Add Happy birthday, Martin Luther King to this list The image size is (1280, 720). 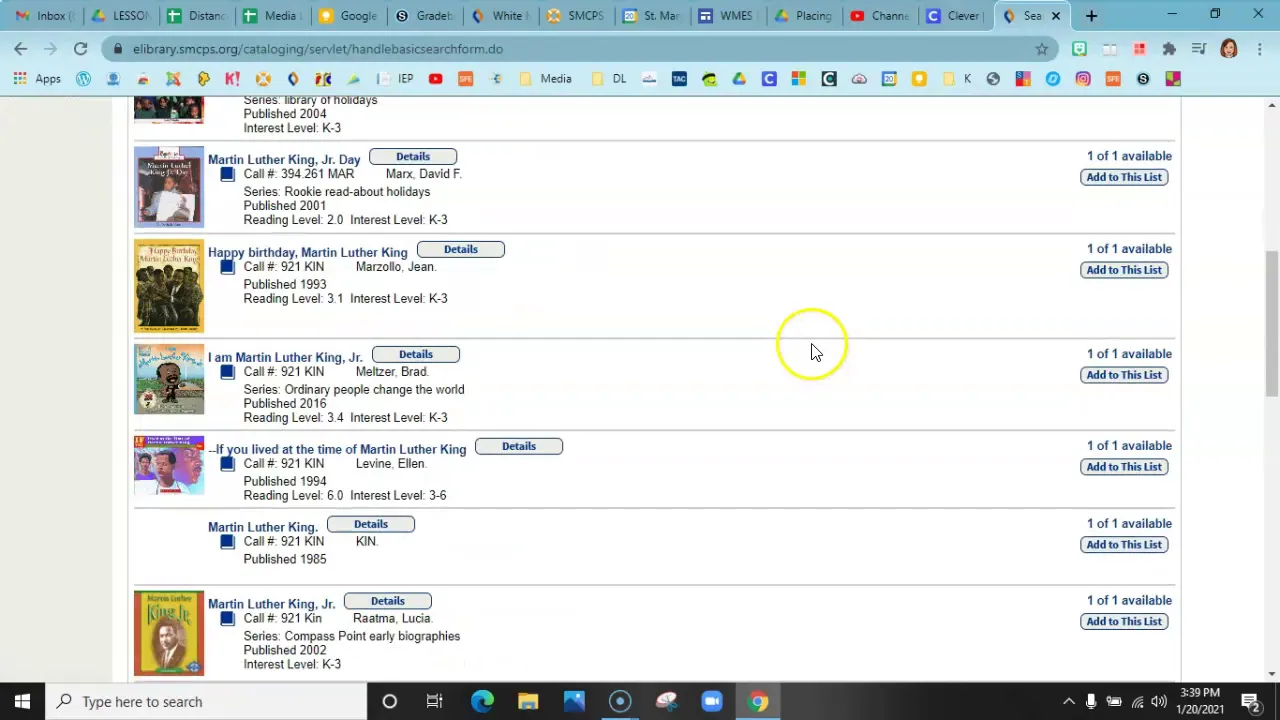coord(1124,270)
